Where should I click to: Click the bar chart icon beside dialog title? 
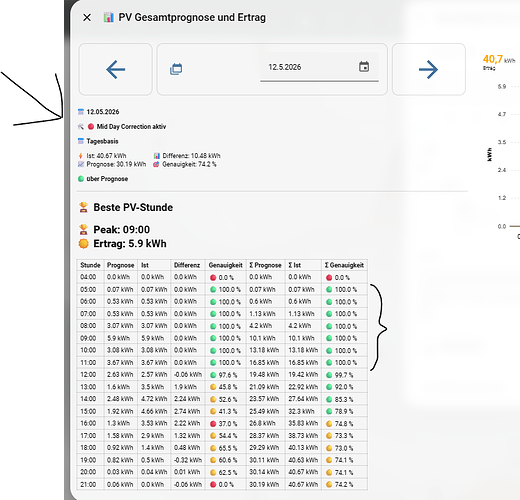(x=109, y=17)
